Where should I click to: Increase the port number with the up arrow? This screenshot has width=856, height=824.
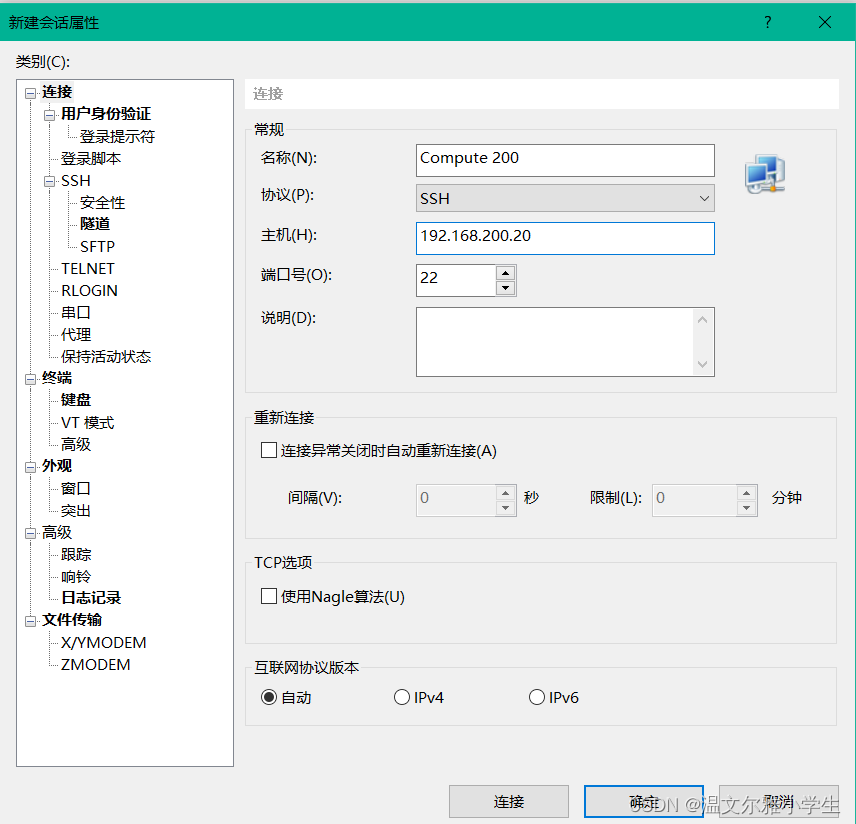506,273
